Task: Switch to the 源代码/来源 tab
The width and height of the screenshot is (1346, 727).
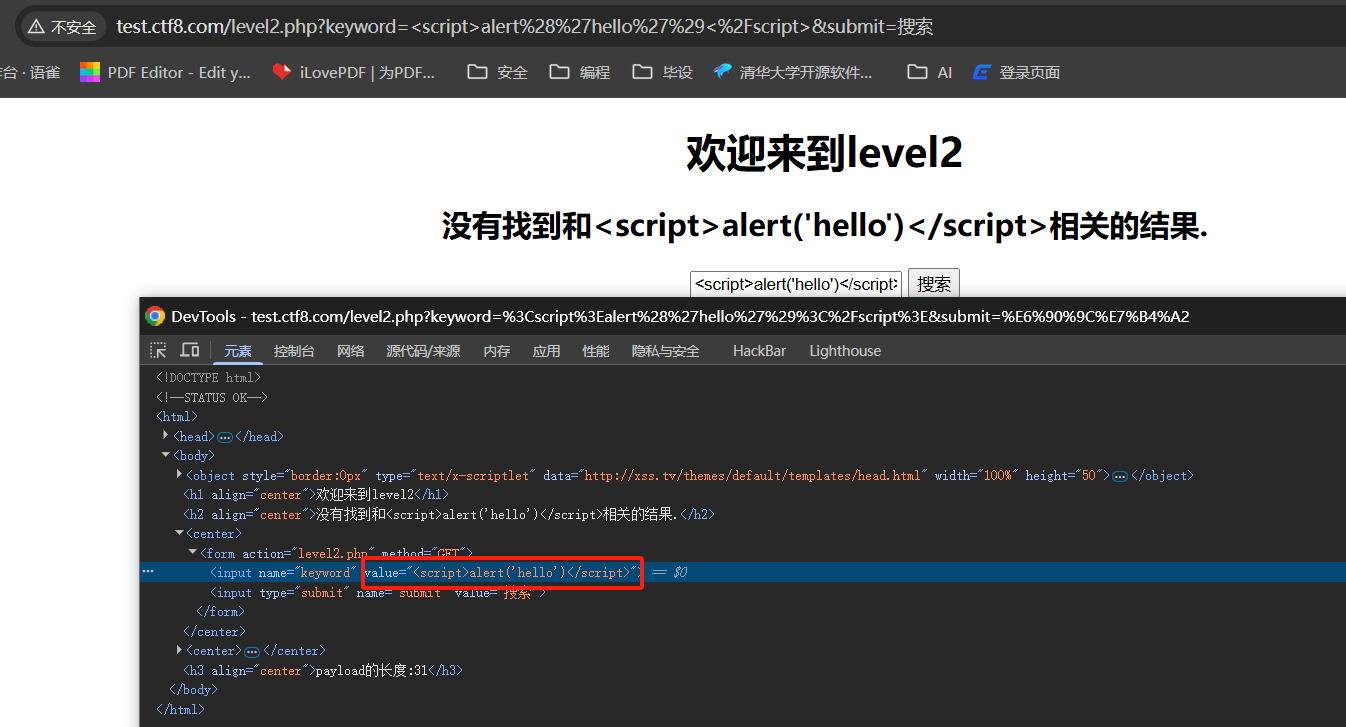Action: click(x=423, y=351)
